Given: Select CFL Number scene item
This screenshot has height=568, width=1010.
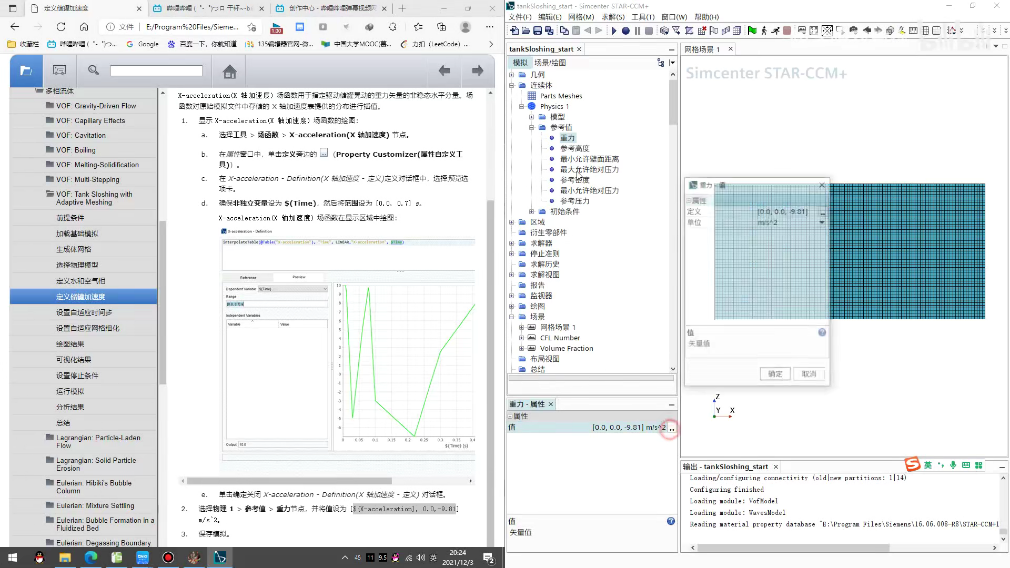Looking at the screenshot, I should [560, 337].
